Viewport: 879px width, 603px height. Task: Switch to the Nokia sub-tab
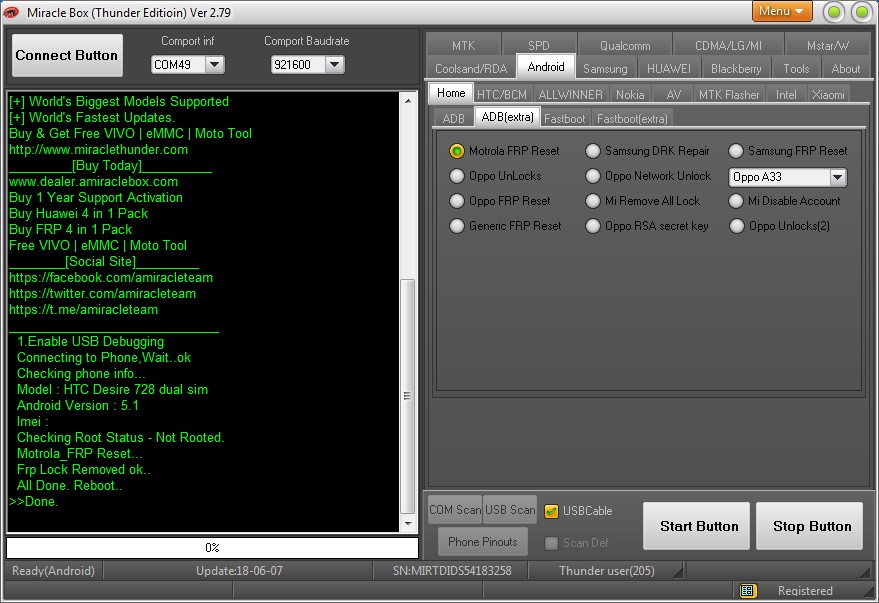click(630, 95)
